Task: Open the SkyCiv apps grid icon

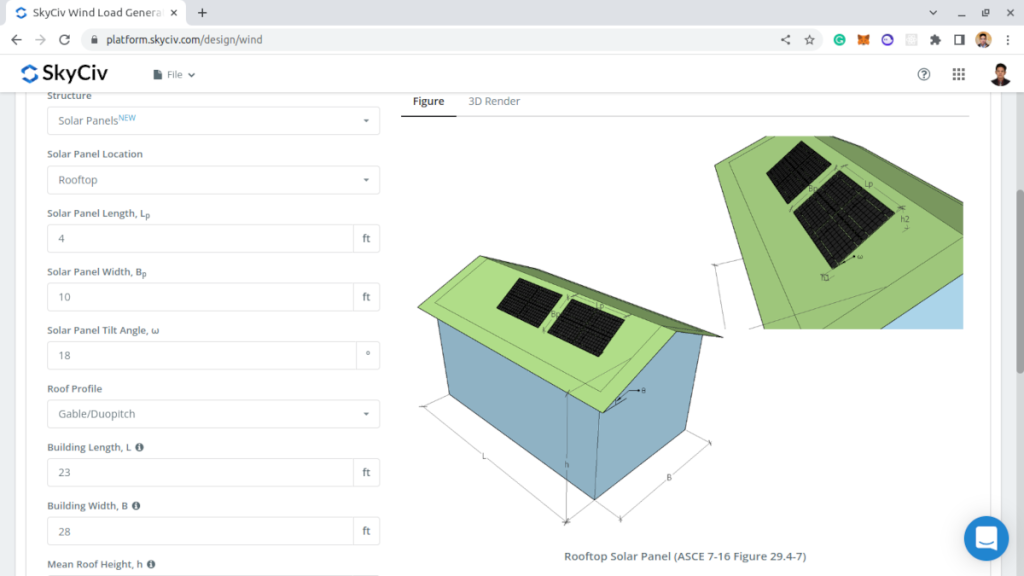Action: 957,73
